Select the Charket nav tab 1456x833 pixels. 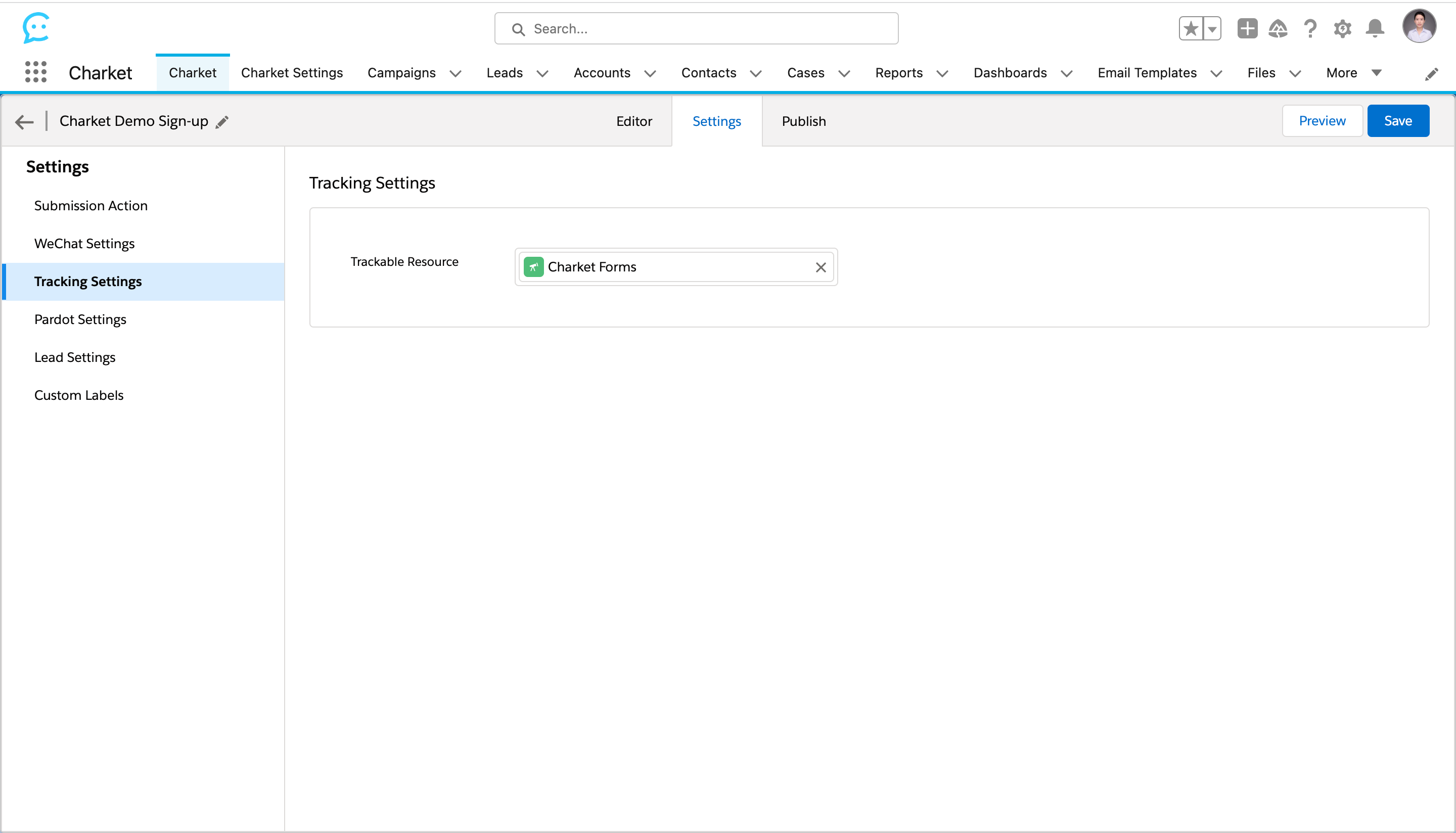tap(193, 73)
